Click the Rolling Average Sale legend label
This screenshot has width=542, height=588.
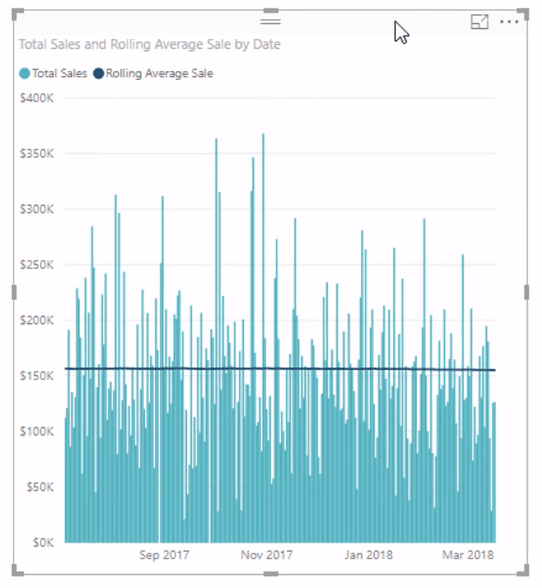pyautogui.click(x=159, y=74)
